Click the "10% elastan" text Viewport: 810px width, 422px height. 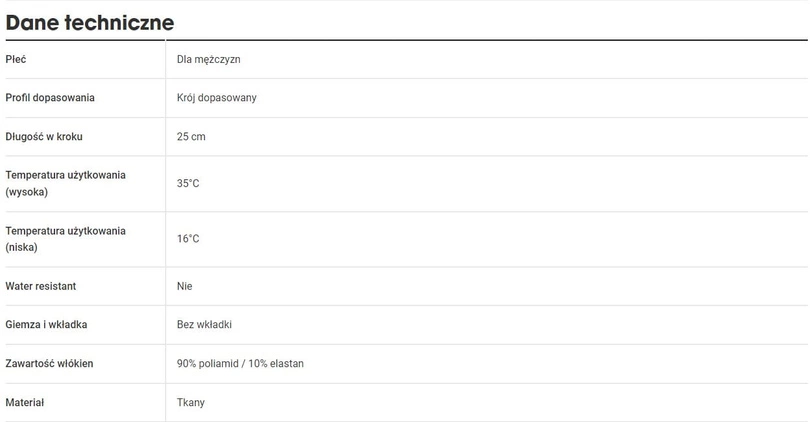coord(276,364)
